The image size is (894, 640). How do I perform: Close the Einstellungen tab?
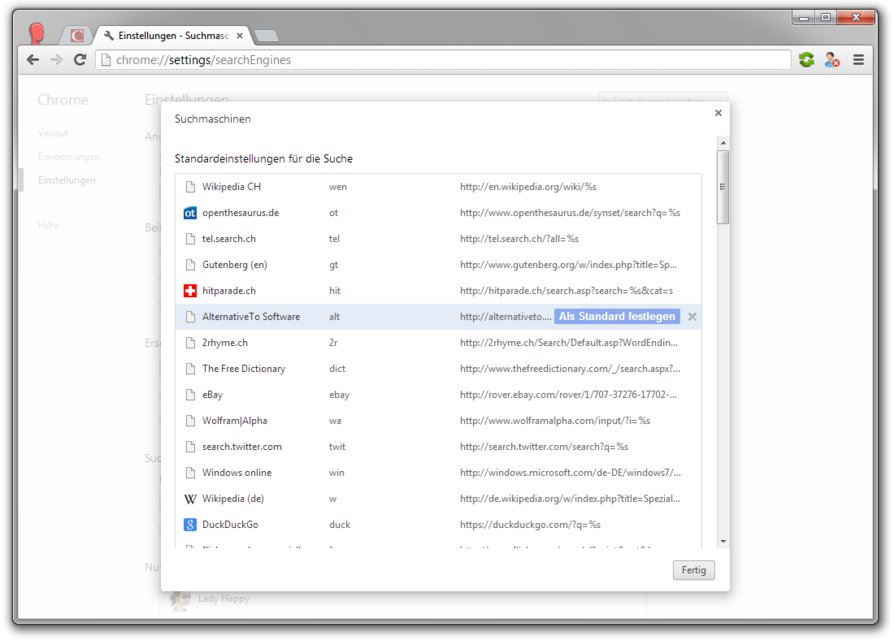(x=240, y=35)
